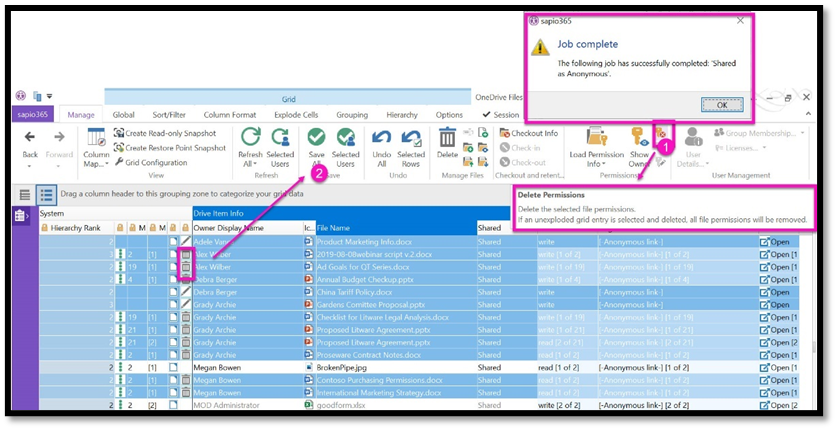
Task: Click vertical scrollbar of grid
Action: point(813,347)
